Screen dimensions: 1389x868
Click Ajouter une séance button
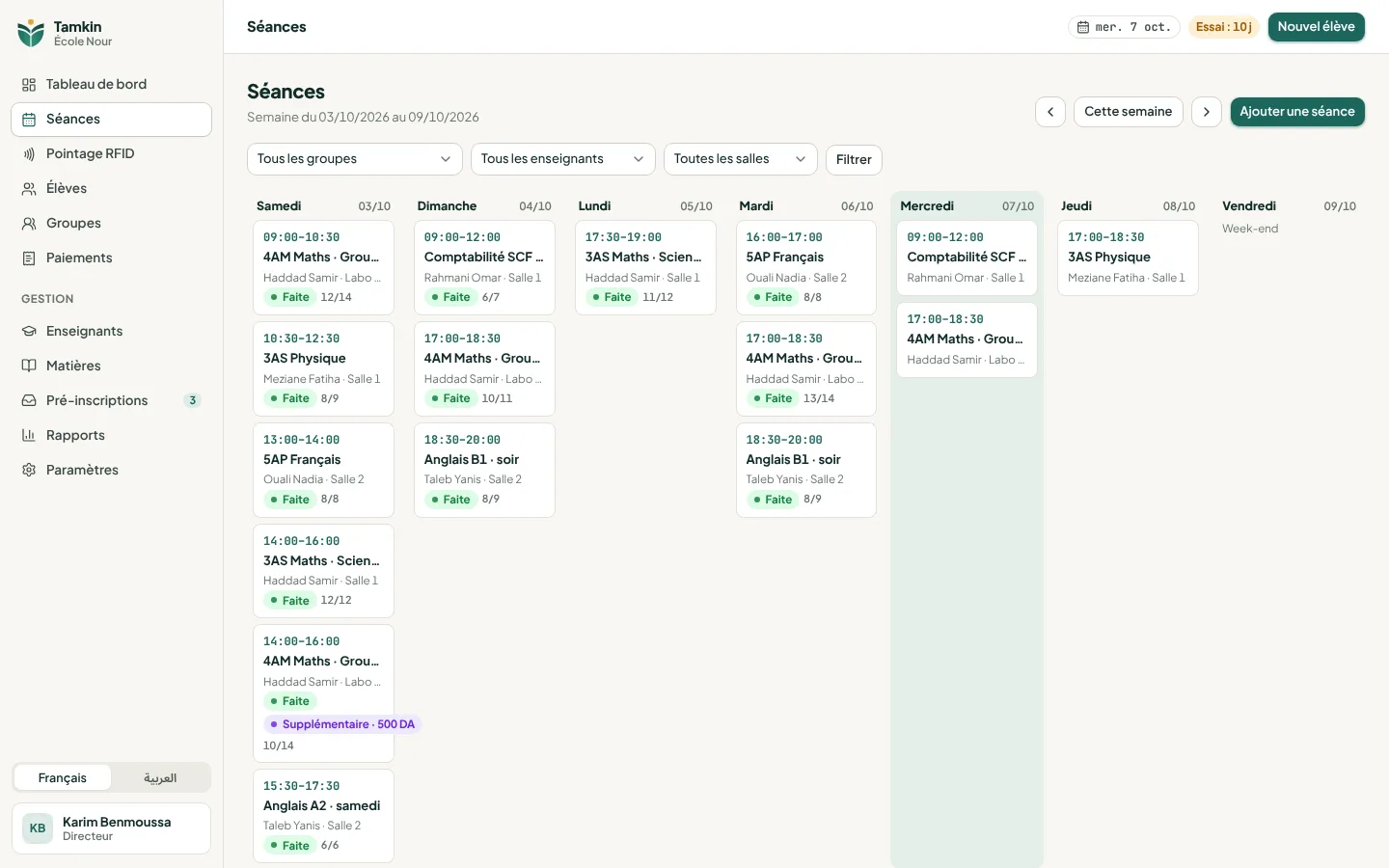[1297, 112]
